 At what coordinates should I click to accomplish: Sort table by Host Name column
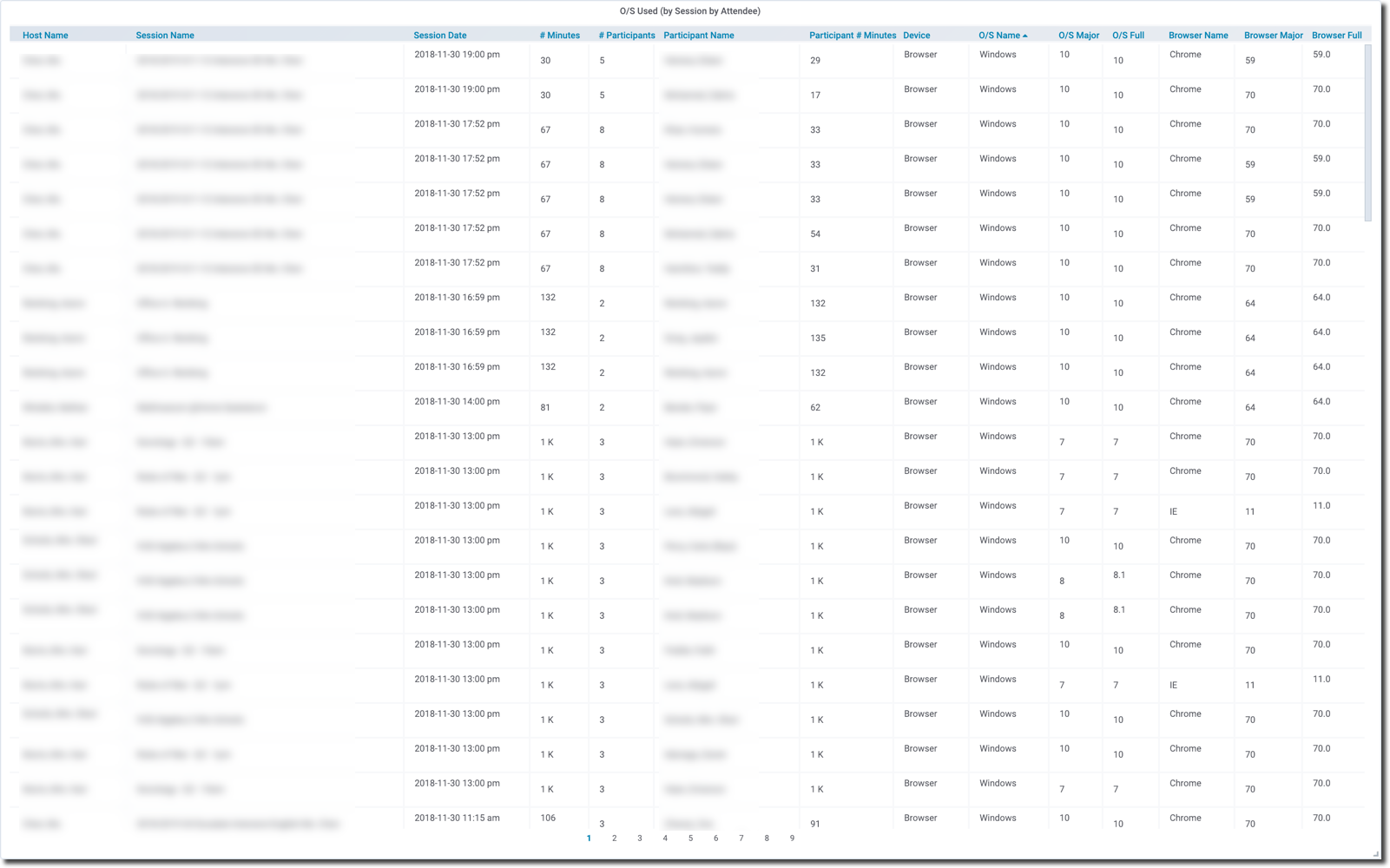point(45,36)
